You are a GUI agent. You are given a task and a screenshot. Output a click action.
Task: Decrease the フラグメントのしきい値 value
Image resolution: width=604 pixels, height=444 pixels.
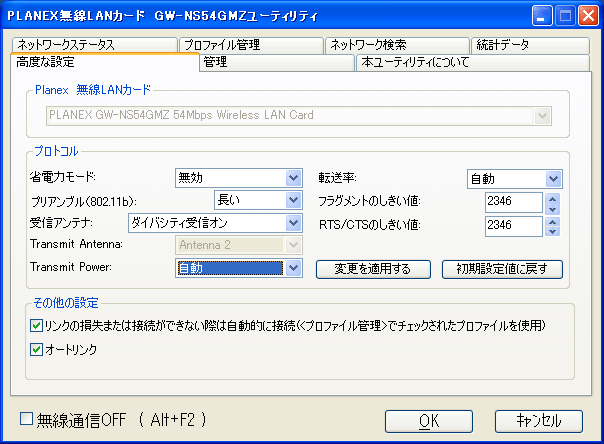point(553,209)
